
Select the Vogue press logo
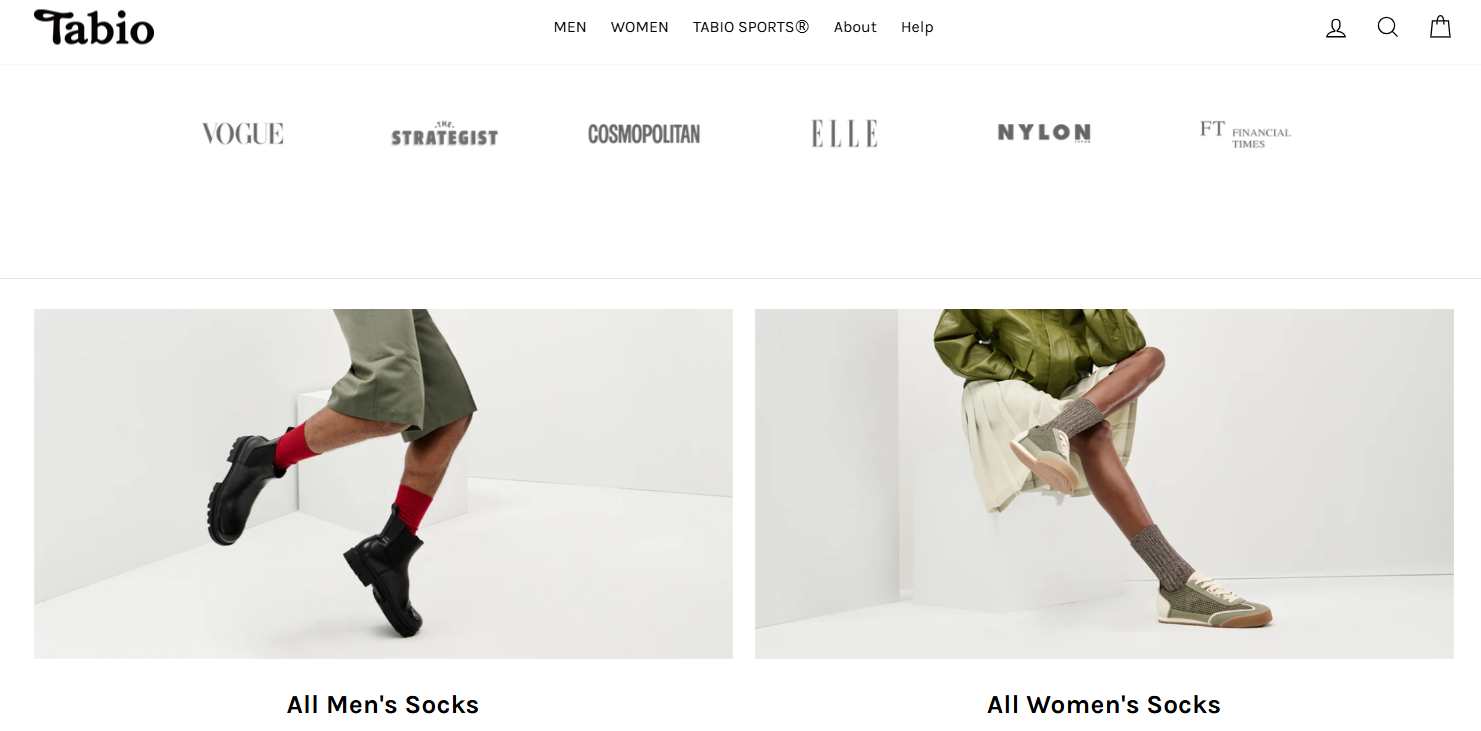tap(243, 134)
